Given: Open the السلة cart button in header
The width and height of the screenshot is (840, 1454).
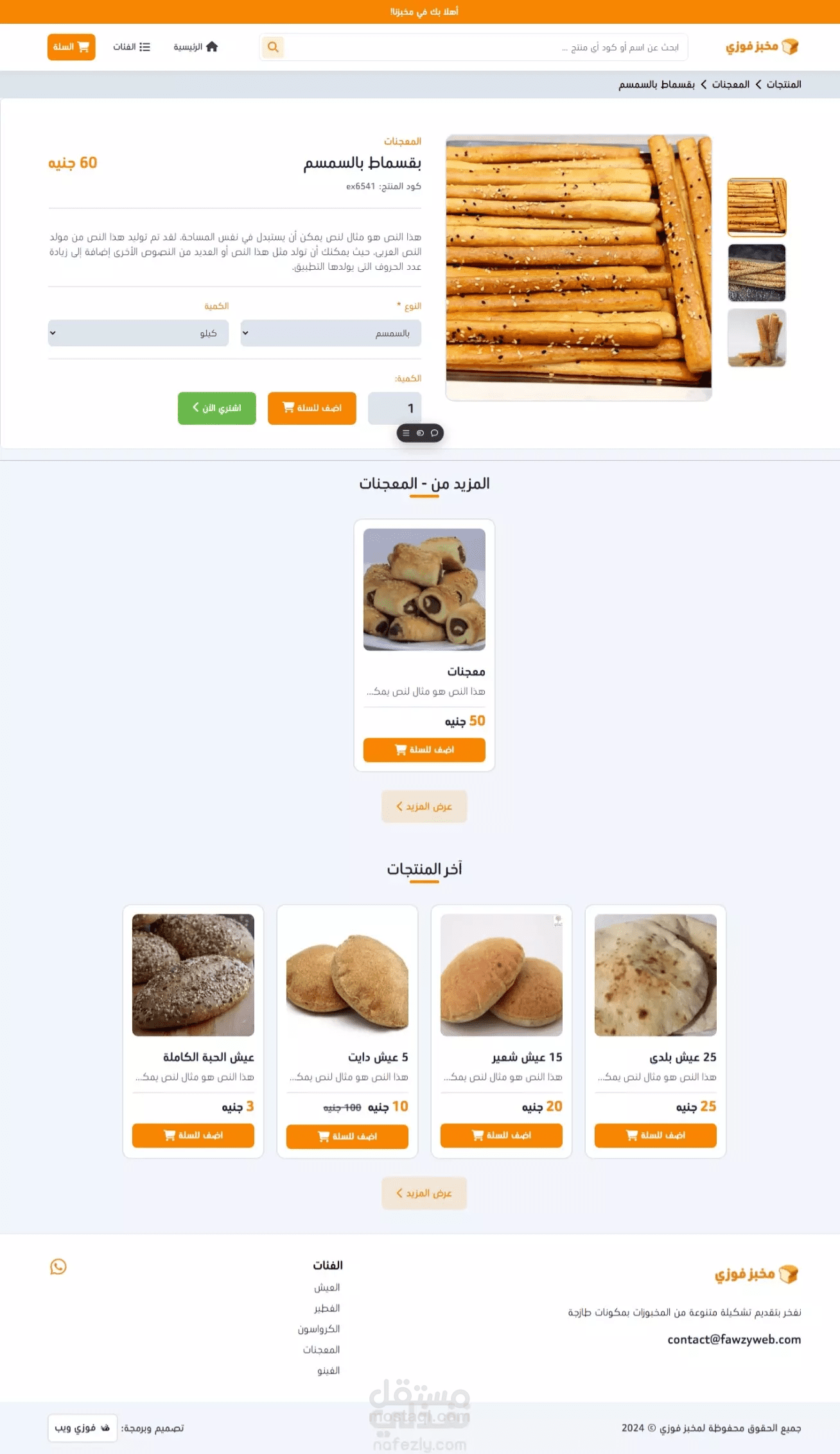Looking at the screenshot, I should [71, 47].
